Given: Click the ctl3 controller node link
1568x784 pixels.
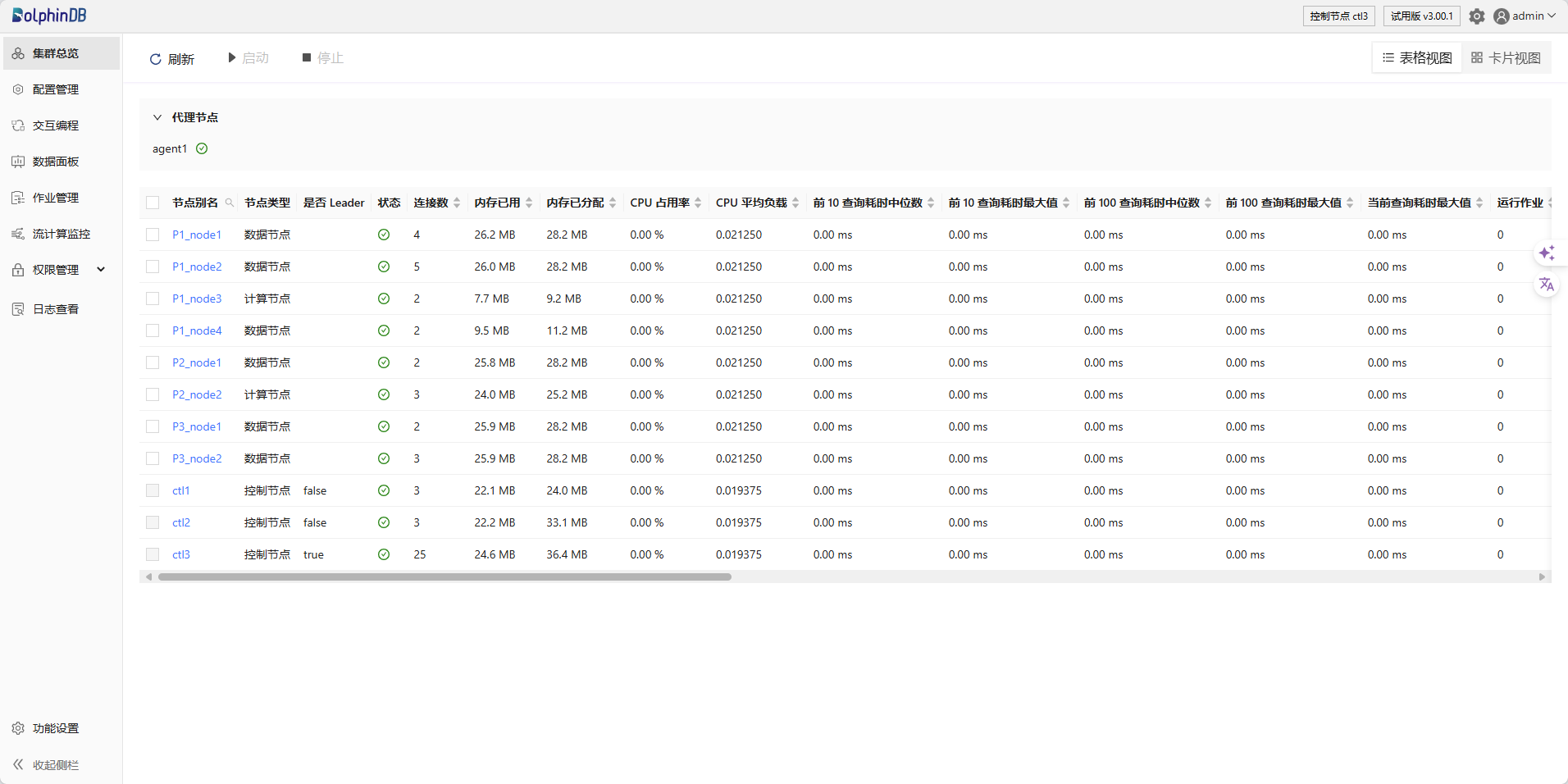Looking at the screenshot, I should pyautogui.click(x=181, y=554).
